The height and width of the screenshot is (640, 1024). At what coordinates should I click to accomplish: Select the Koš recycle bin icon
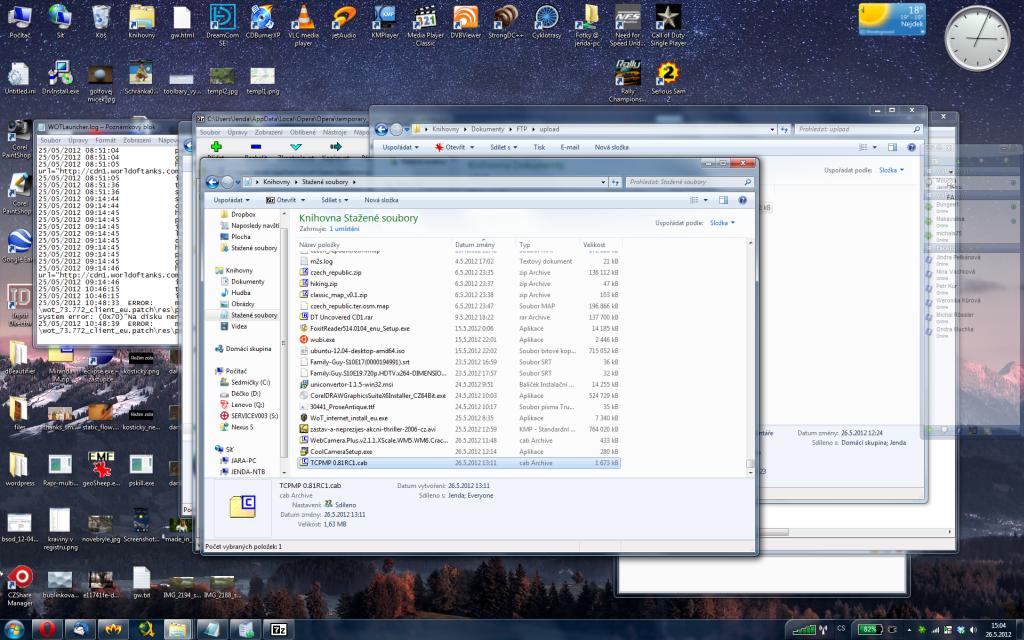(101, 23)
